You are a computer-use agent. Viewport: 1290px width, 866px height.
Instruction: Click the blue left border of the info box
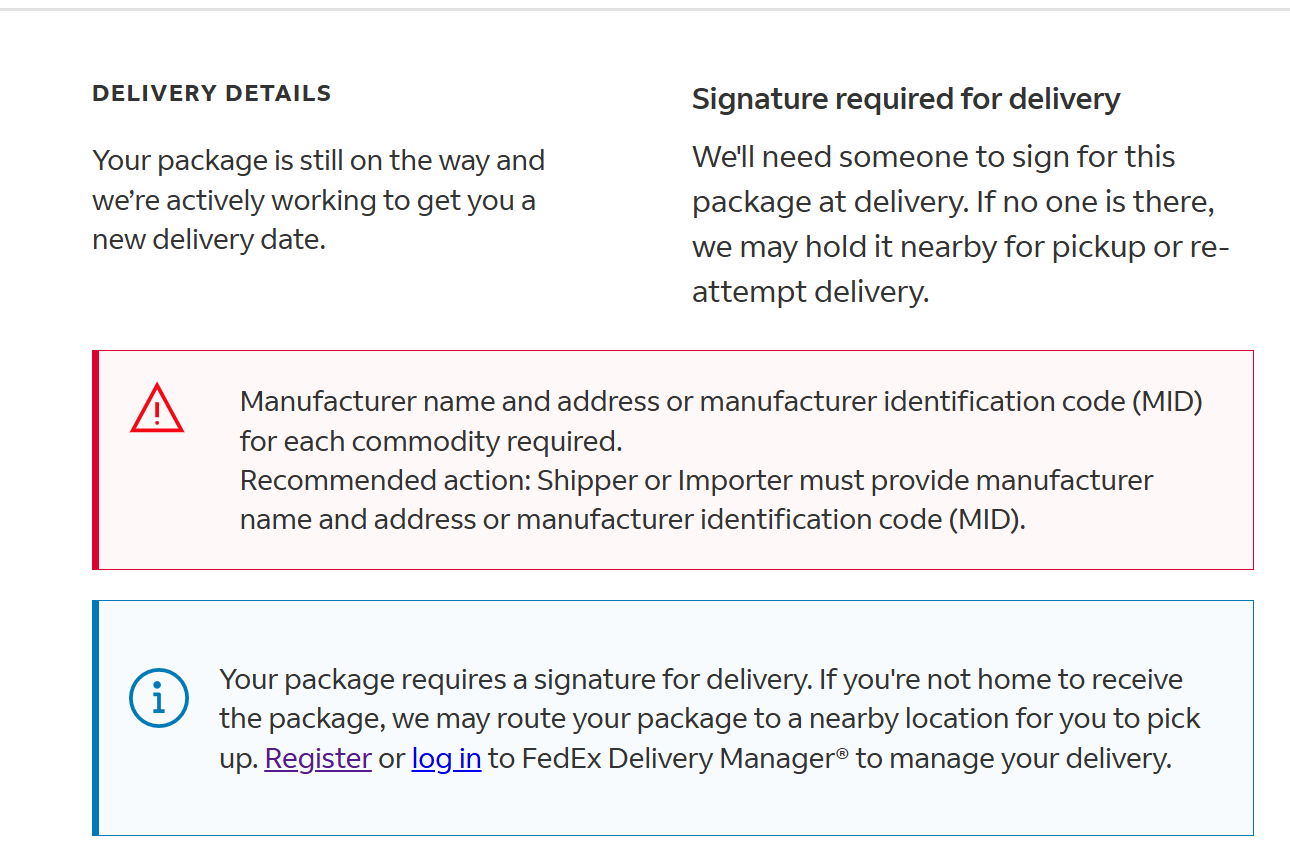coord(95,718)
